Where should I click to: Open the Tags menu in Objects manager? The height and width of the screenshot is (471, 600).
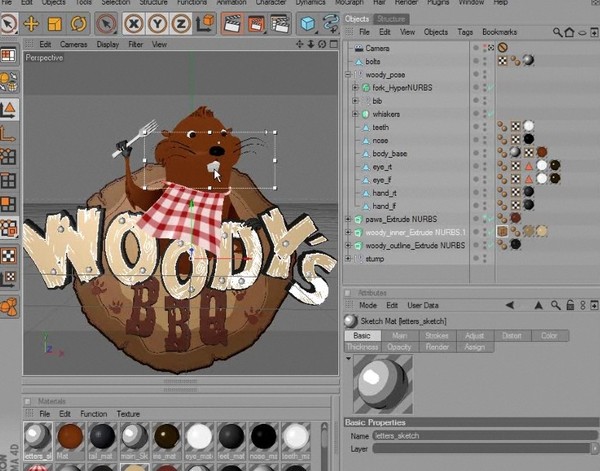coord(465,32)
